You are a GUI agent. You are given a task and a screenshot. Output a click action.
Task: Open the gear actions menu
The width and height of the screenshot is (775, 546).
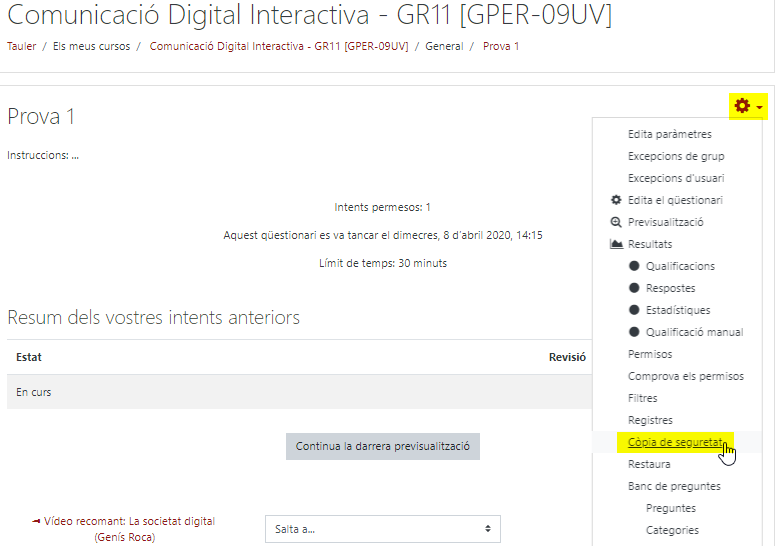[x=742, y=106]
